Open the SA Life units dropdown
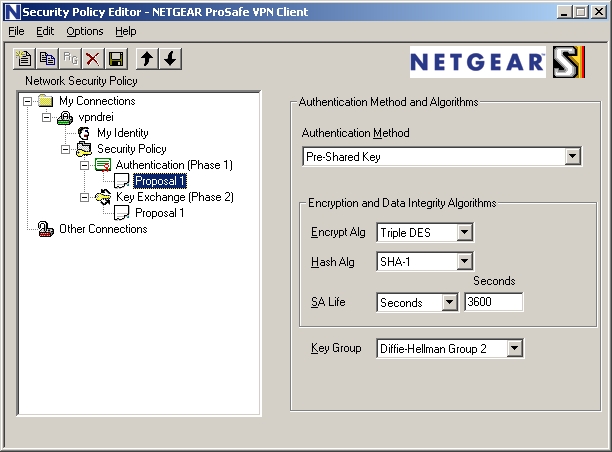Viewport: 612px width, 452px height. tap(449, 302)
